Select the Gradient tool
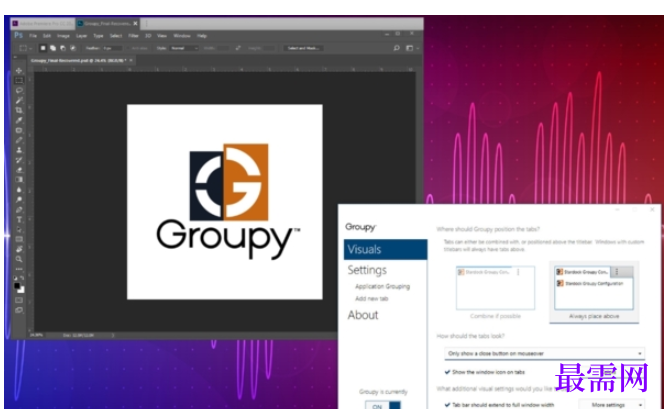 pos(19,180)
